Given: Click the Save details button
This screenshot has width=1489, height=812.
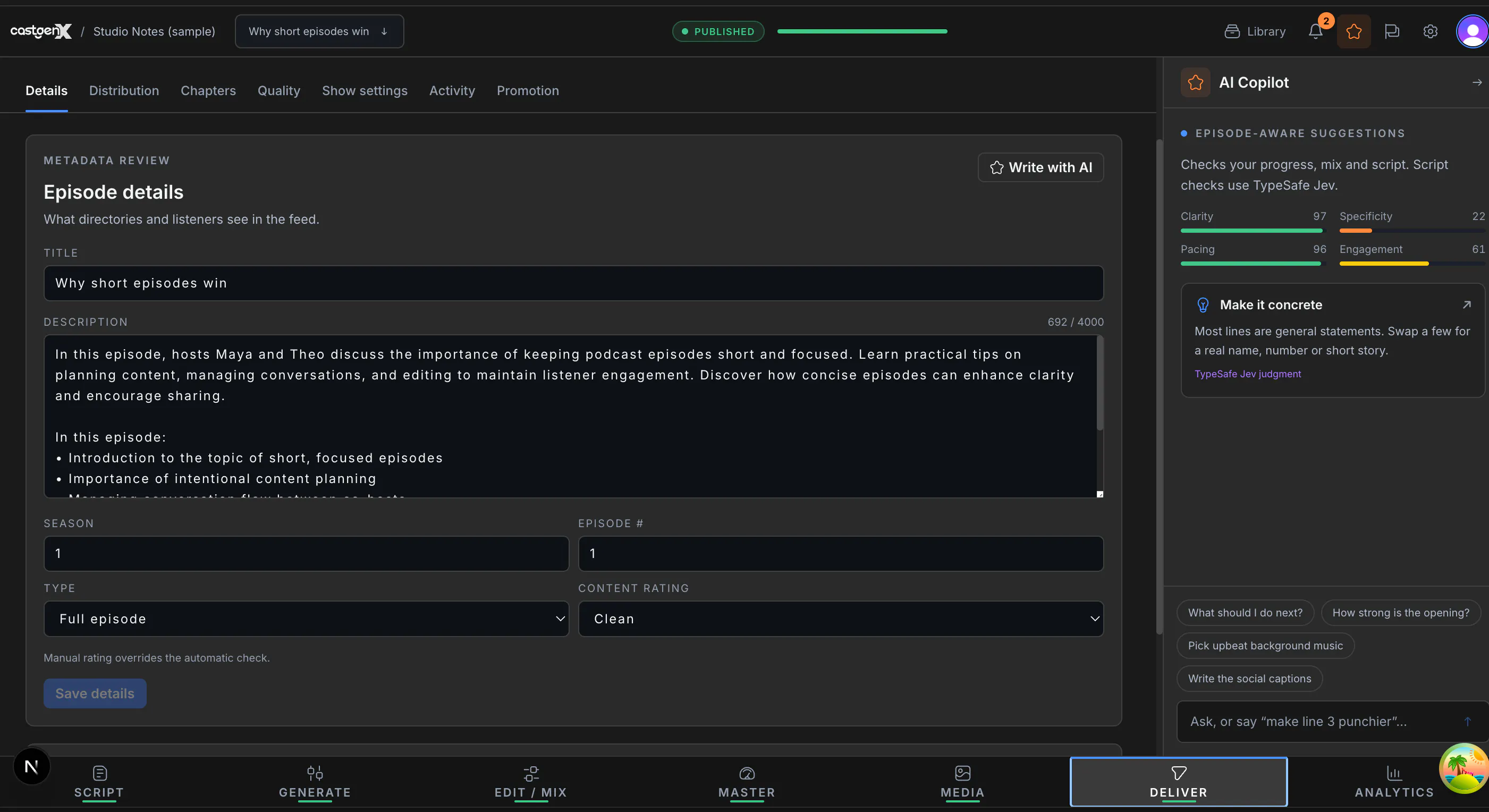Looking at the screenshot, I should point(95,693).
